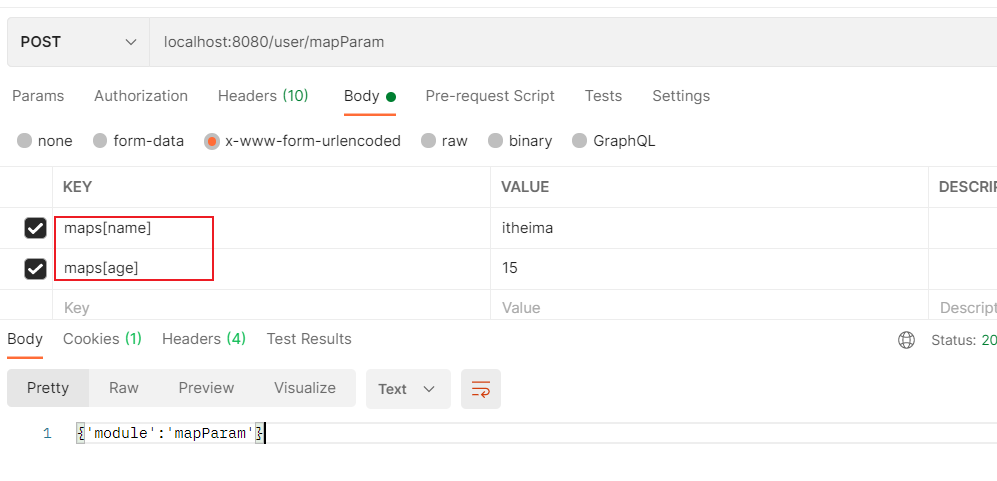
Task: Click the globe network icon near Status
Action: (906, 340)
